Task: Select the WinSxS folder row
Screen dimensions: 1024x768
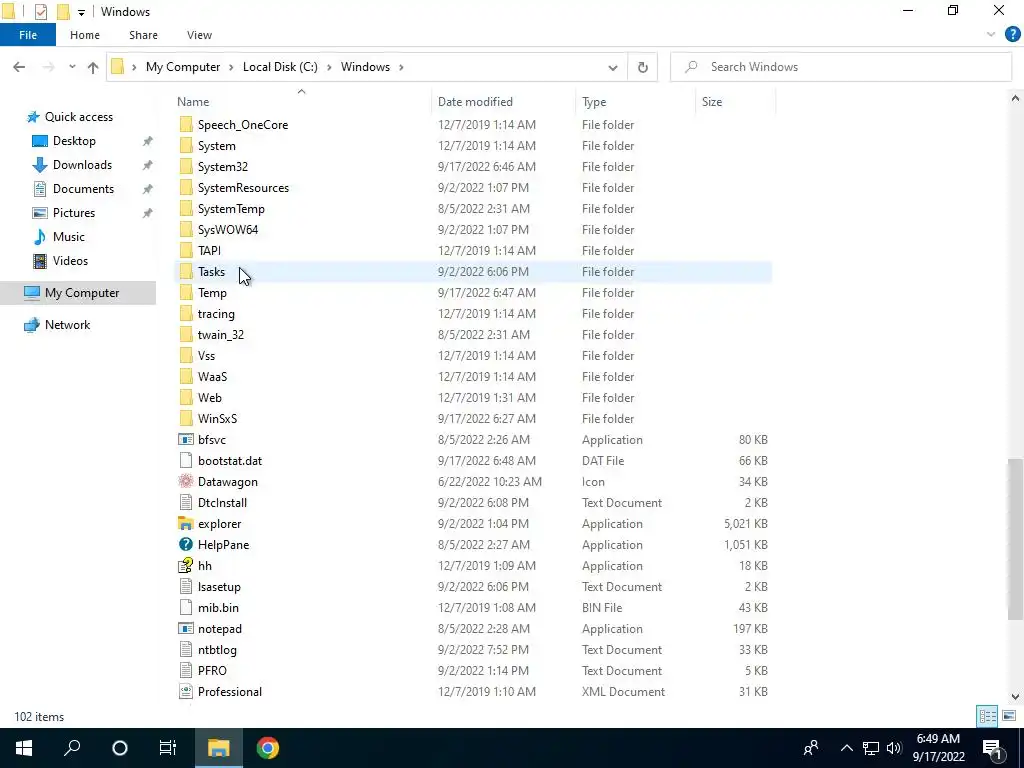Action: [473, 419]
